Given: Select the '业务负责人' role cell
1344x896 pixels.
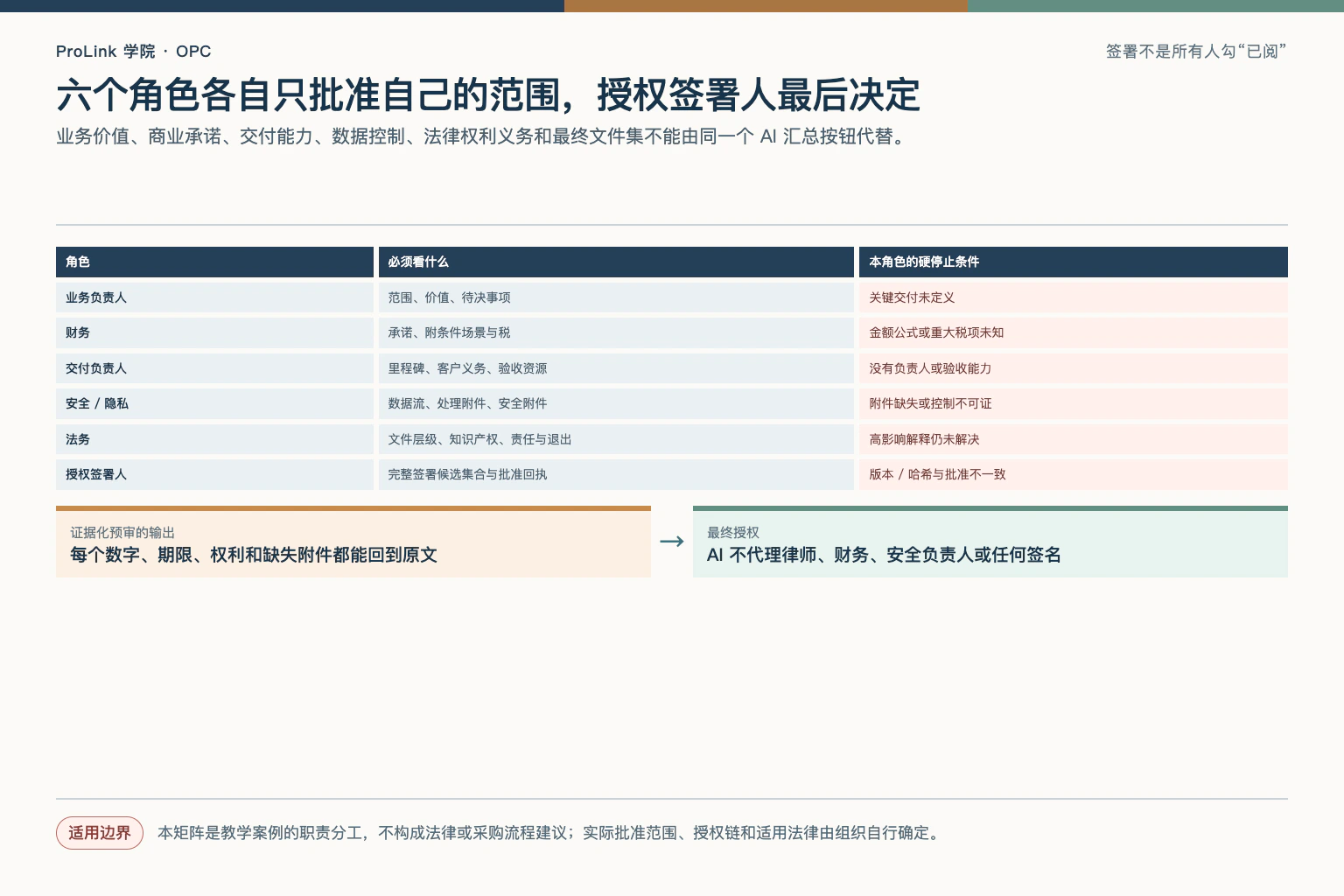Looking at the screenshot, I should click(214, 297).
